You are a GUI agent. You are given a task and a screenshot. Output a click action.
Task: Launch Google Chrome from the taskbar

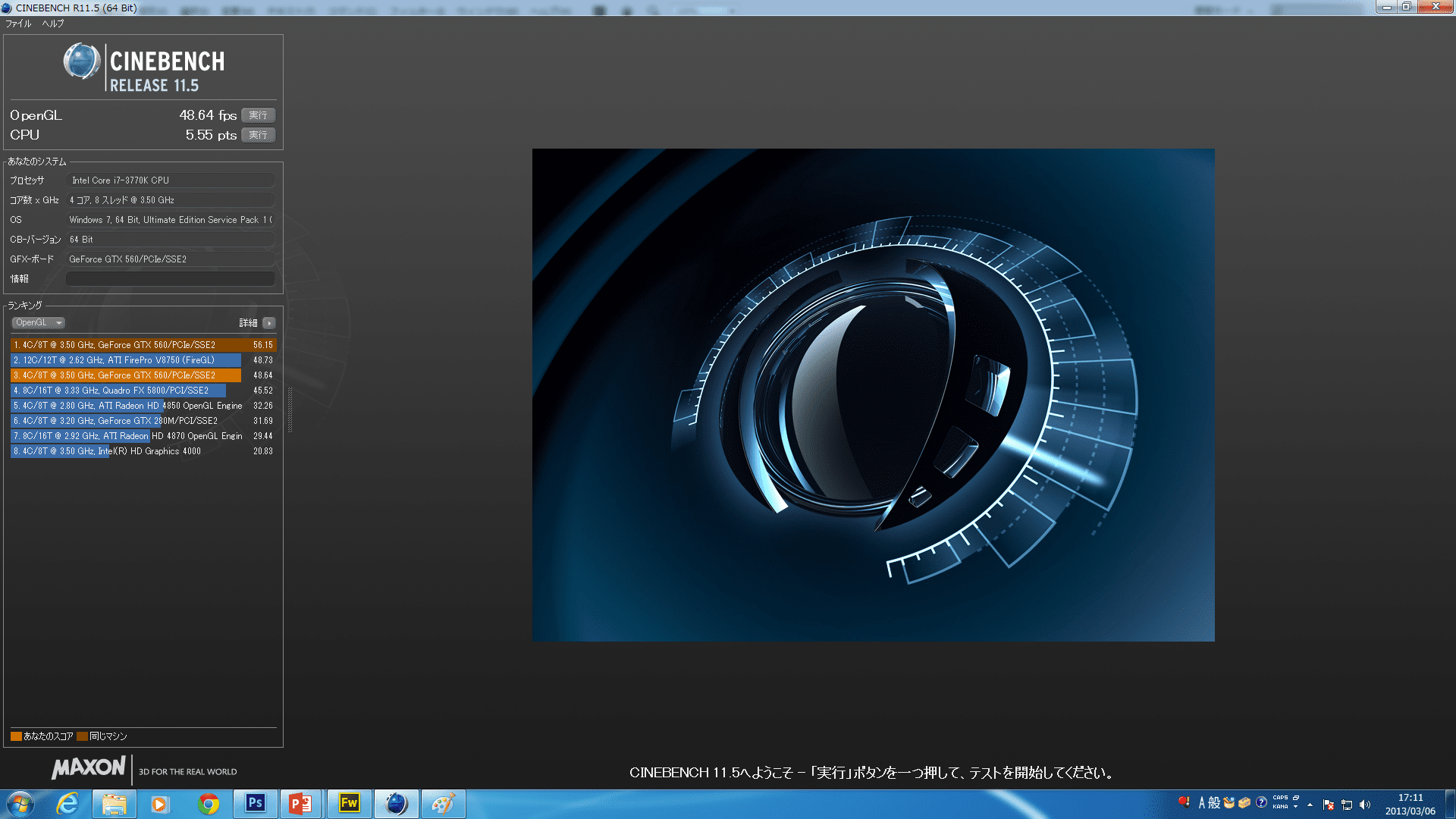209,804
